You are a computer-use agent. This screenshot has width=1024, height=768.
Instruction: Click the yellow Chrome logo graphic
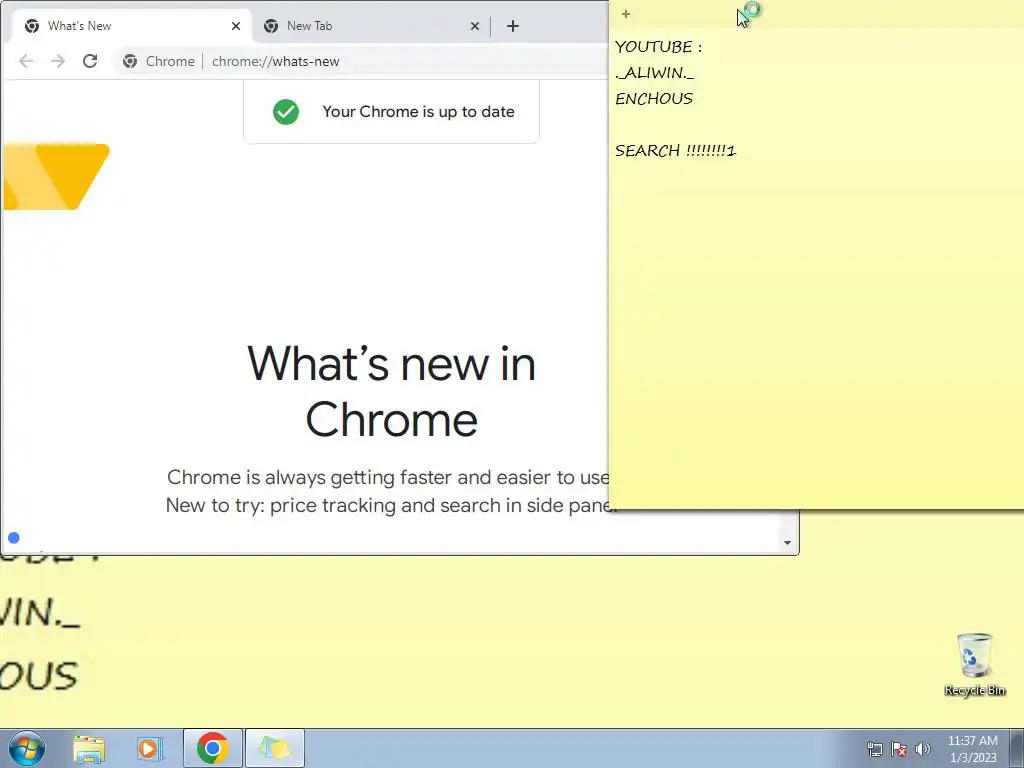(56, 177)
